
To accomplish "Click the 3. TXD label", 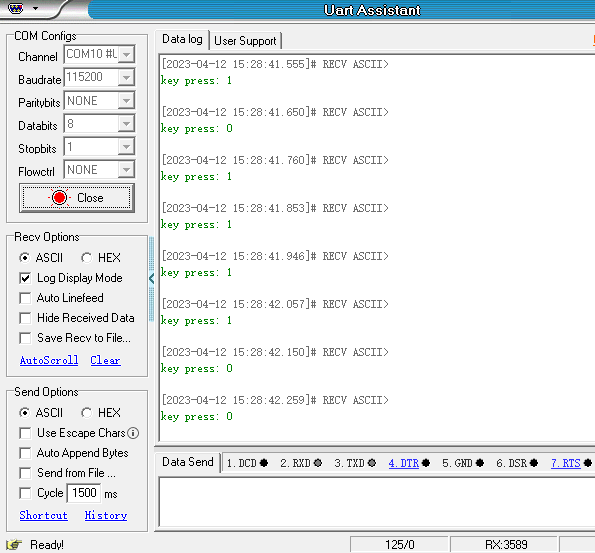I will point(349,463).
